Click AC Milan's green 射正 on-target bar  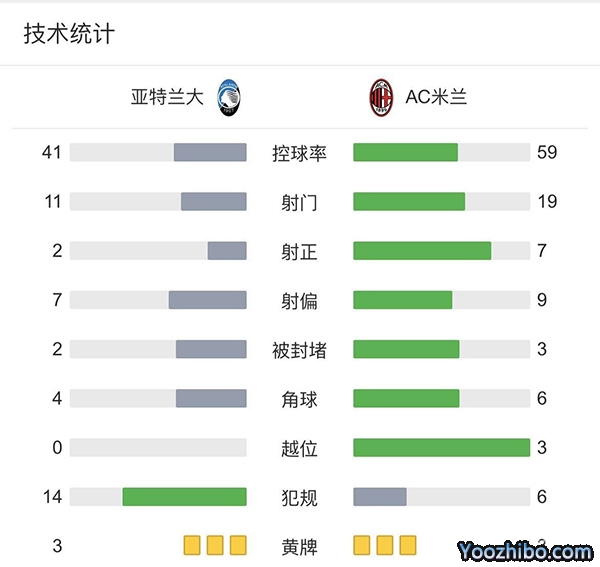422,250
